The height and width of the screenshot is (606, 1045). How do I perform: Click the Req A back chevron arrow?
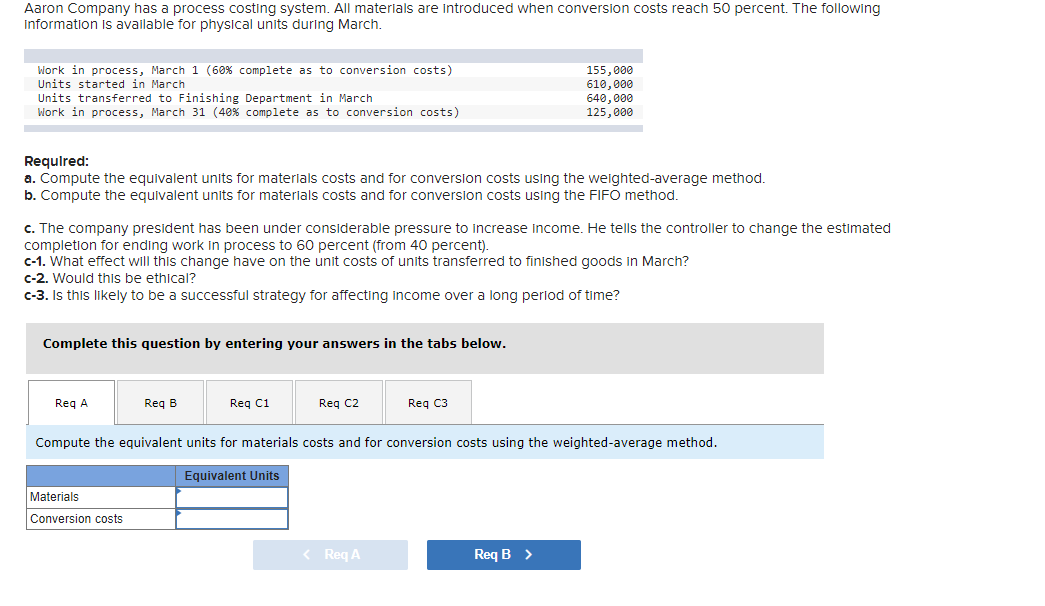pos(306,554)
